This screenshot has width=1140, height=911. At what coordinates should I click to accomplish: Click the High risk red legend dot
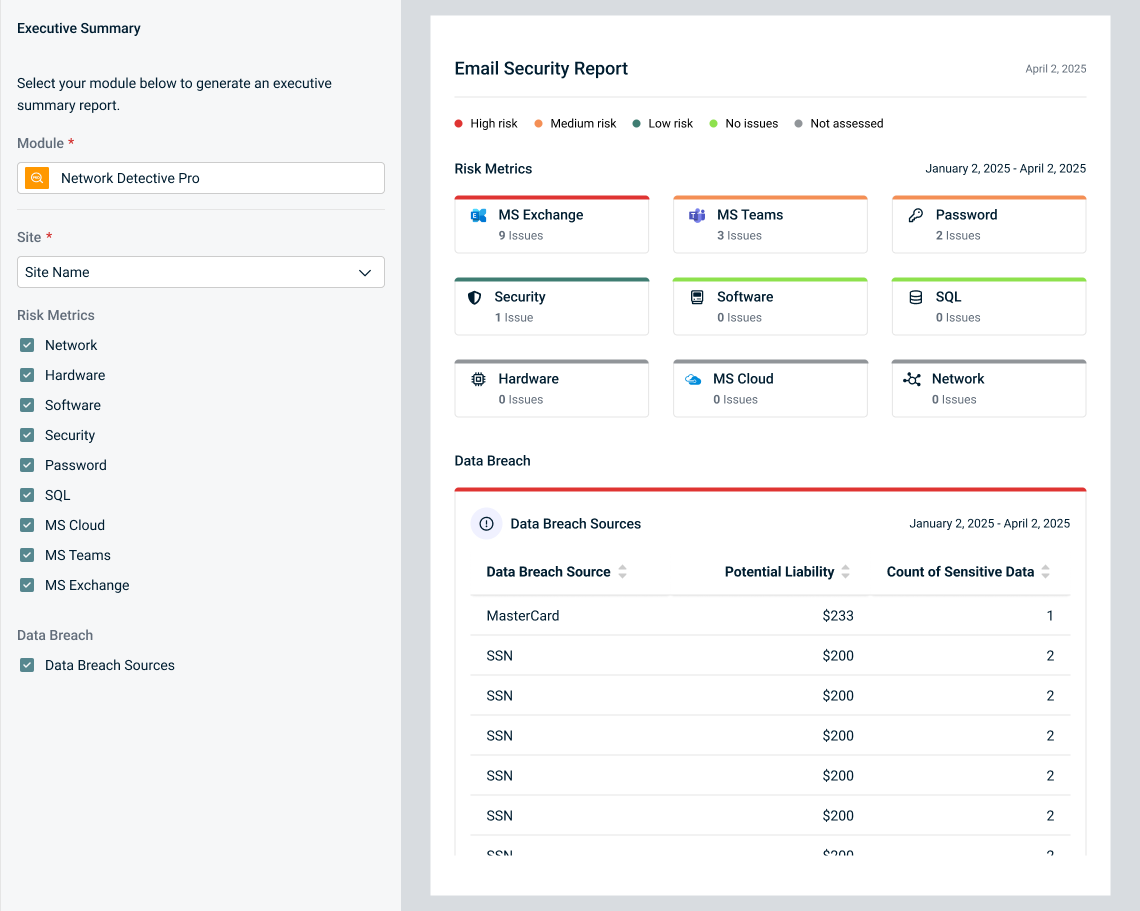point(459,124)
